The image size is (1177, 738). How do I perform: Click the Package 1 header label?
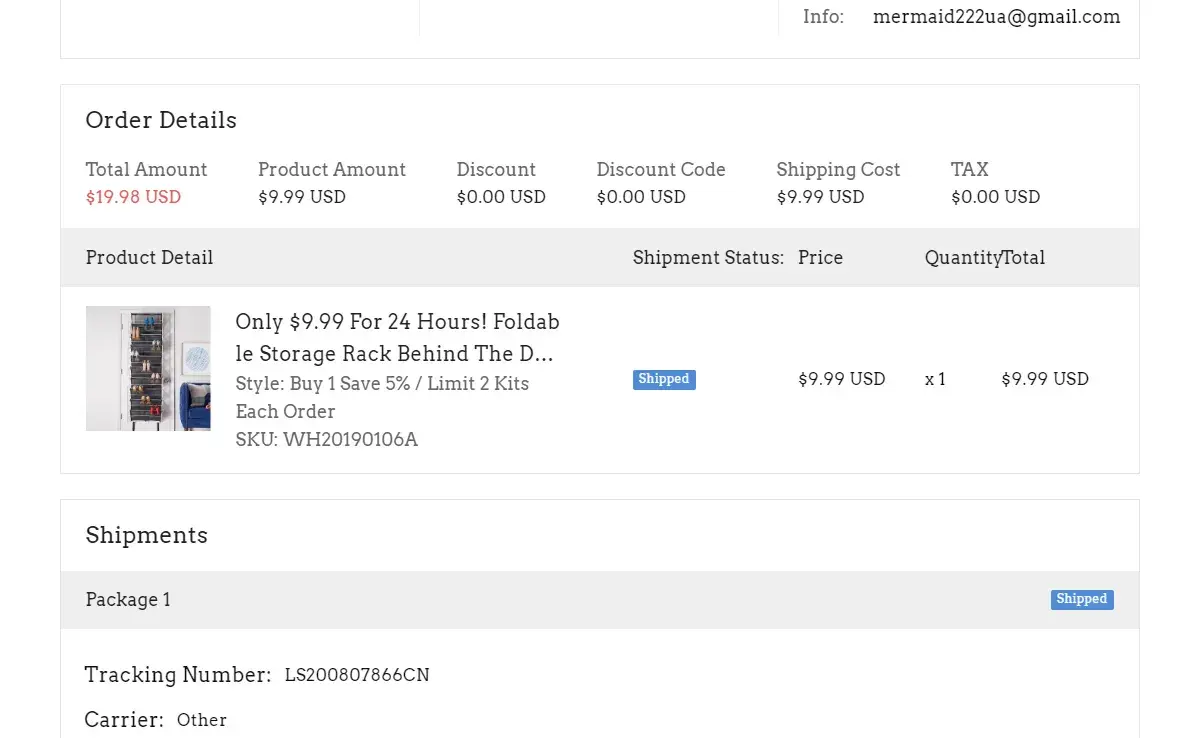coord(128,600)
